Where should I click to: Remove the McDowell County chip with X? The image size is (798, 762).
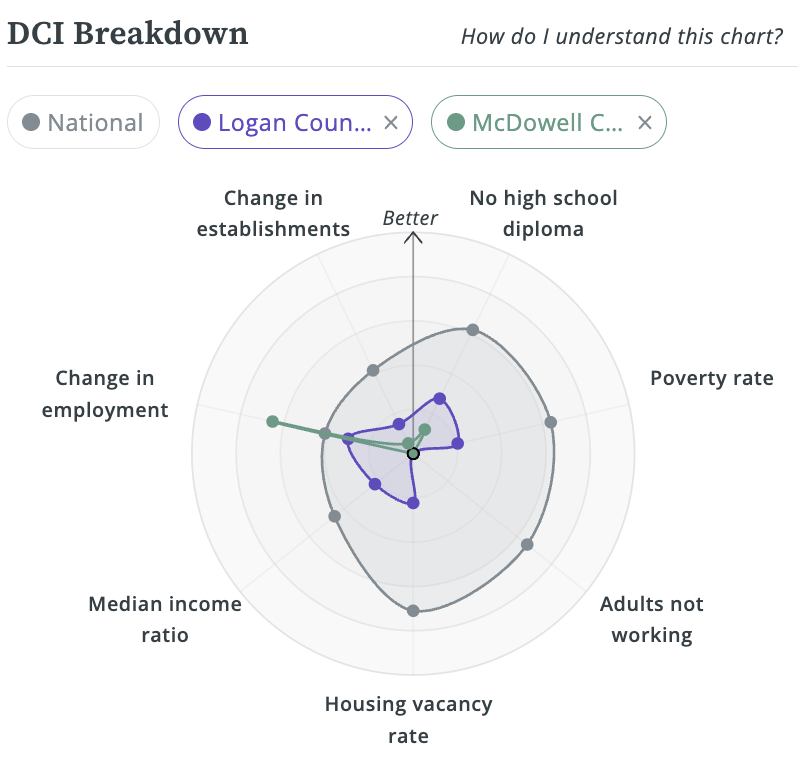point(645,123)
